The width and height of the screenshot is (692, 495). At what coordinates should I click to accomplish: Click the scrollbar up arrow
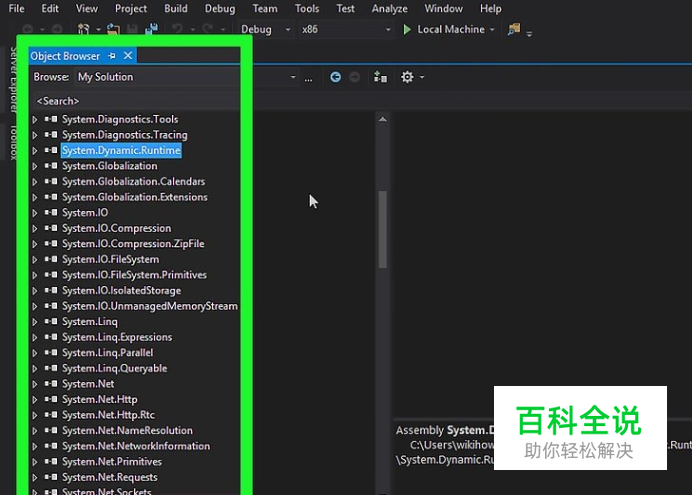tap(383, 119)
